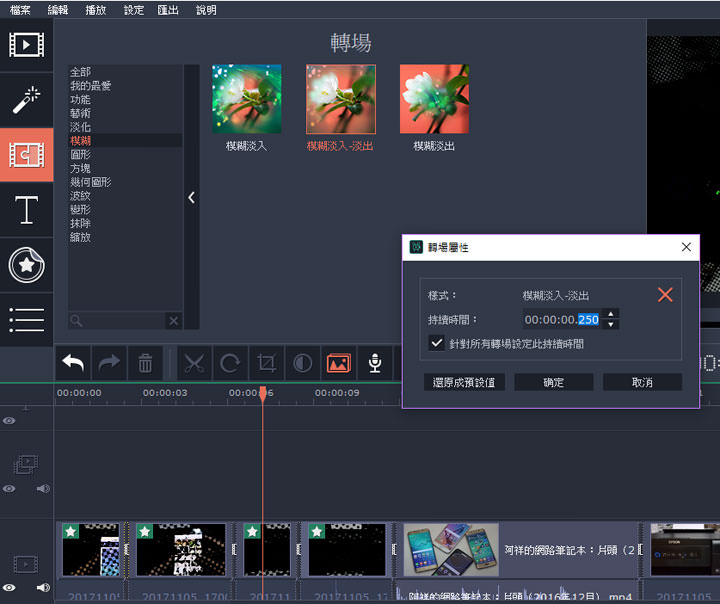Open the filters magic wand tab
The height and width of the screenshot is (604, 720).
[27, 99]
